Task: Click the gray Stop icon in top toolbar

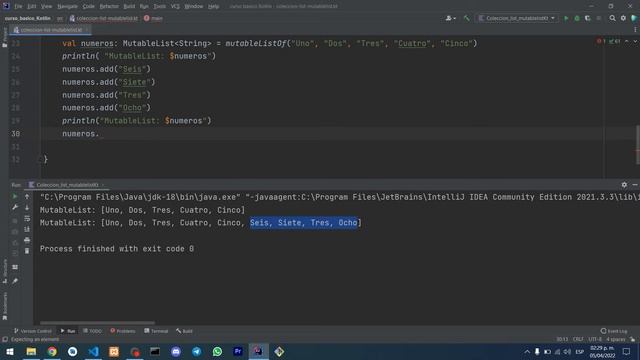Action: (x=599, y=18)
